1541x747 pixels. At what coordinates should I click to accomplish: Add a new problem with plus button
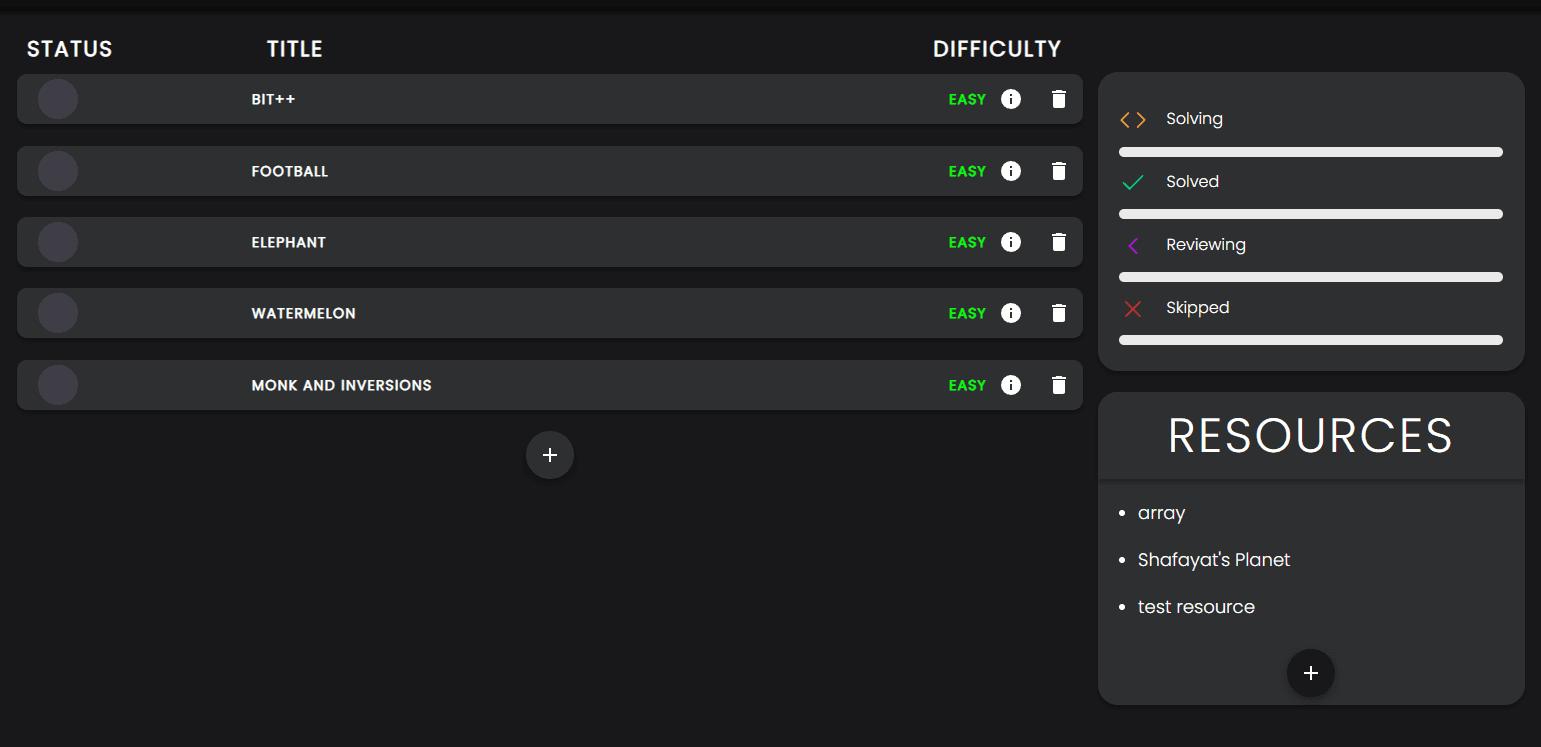coord(550,455)
